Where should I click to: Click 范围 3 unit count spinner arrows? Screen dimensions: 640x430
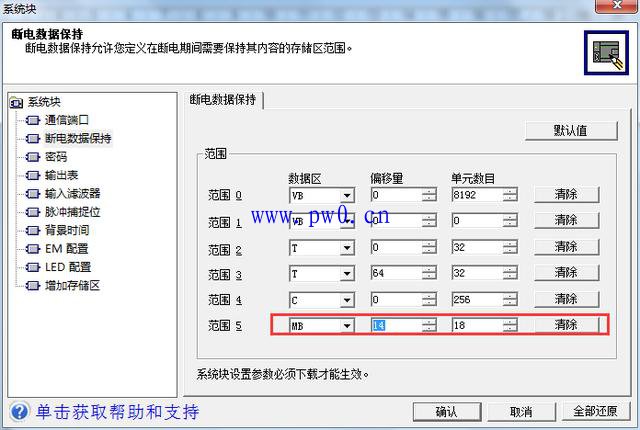click(510, 273)
